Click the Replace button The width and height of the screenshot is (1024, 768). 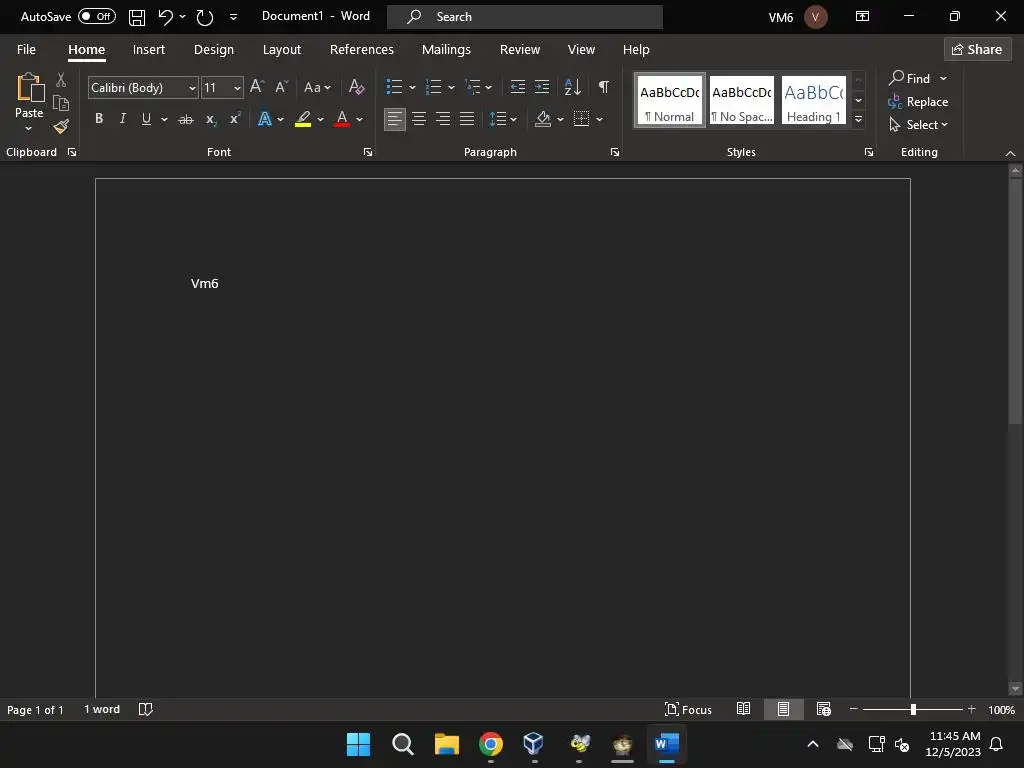pos(918,102)
